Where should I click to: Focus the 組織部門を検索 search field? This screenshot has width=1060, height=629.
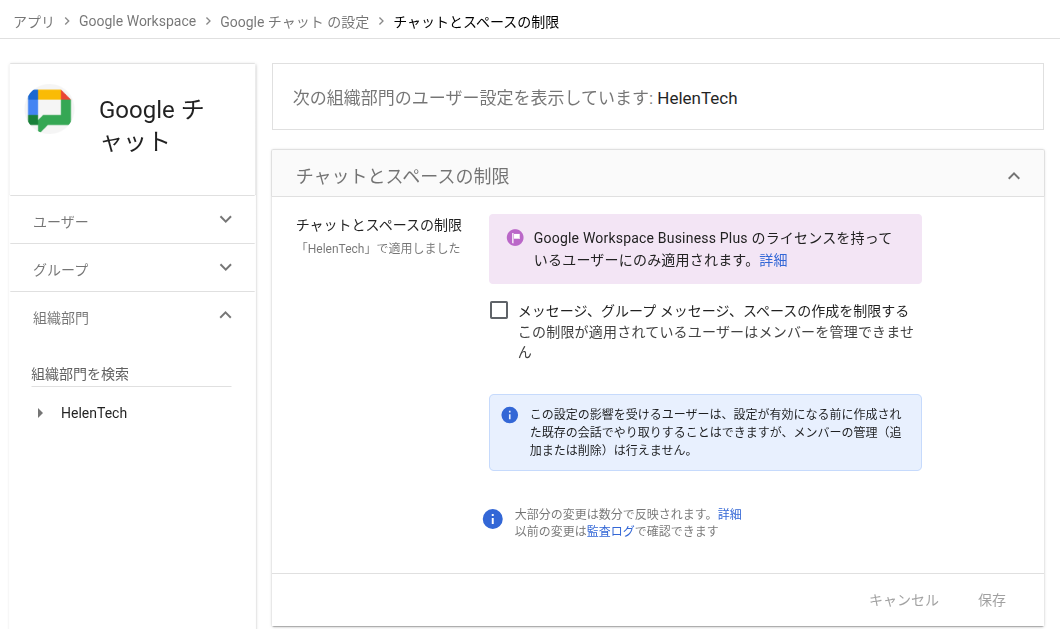131,374
